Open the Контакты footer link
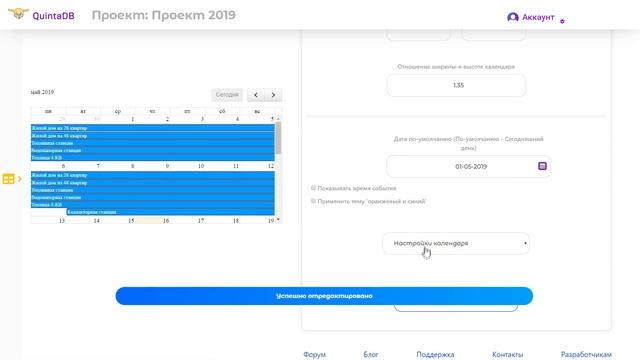Viewport: 640px width, 360px height. coord(507,354)
